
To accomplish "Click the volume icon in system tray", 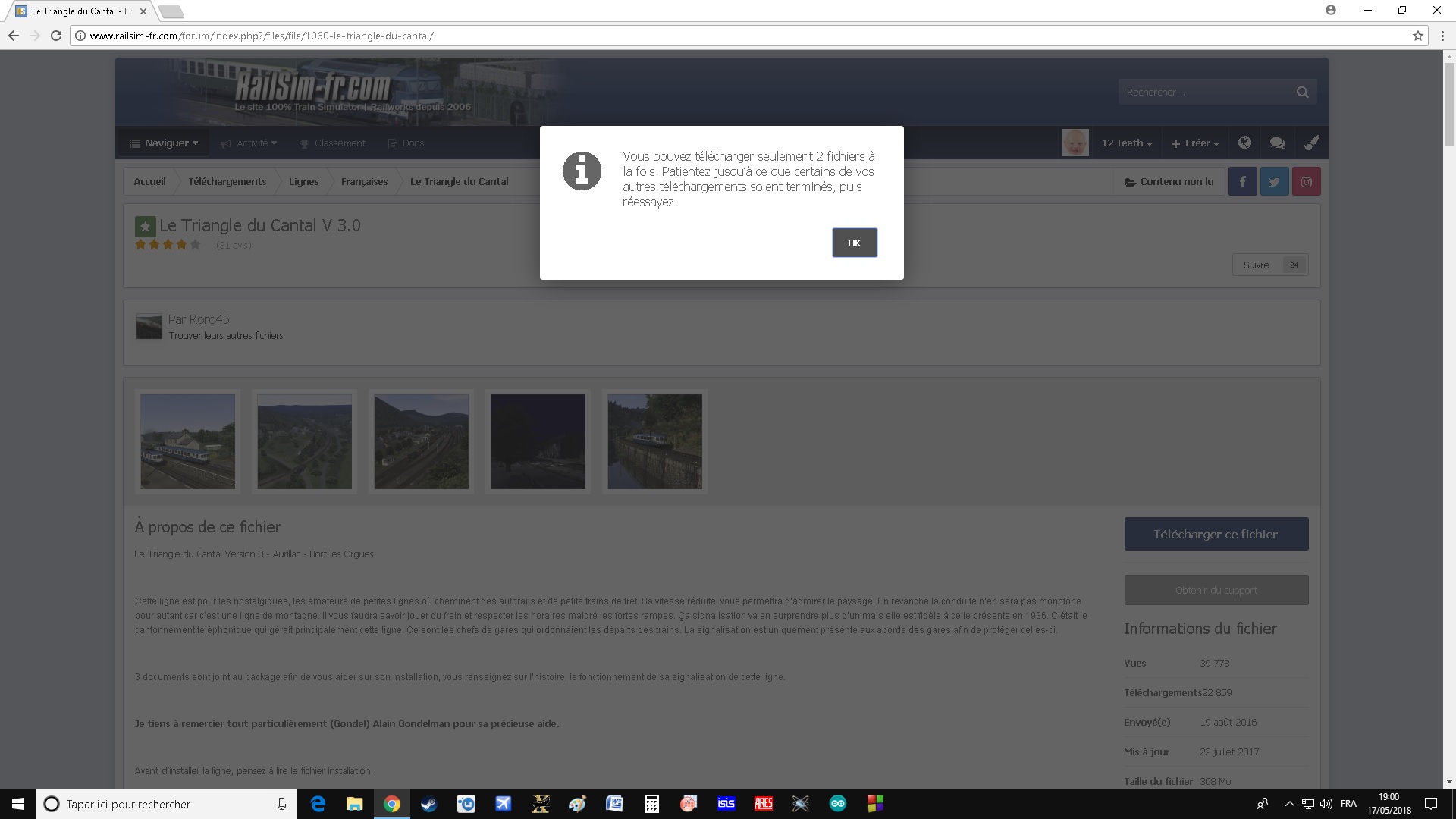I will [1326, 804].
